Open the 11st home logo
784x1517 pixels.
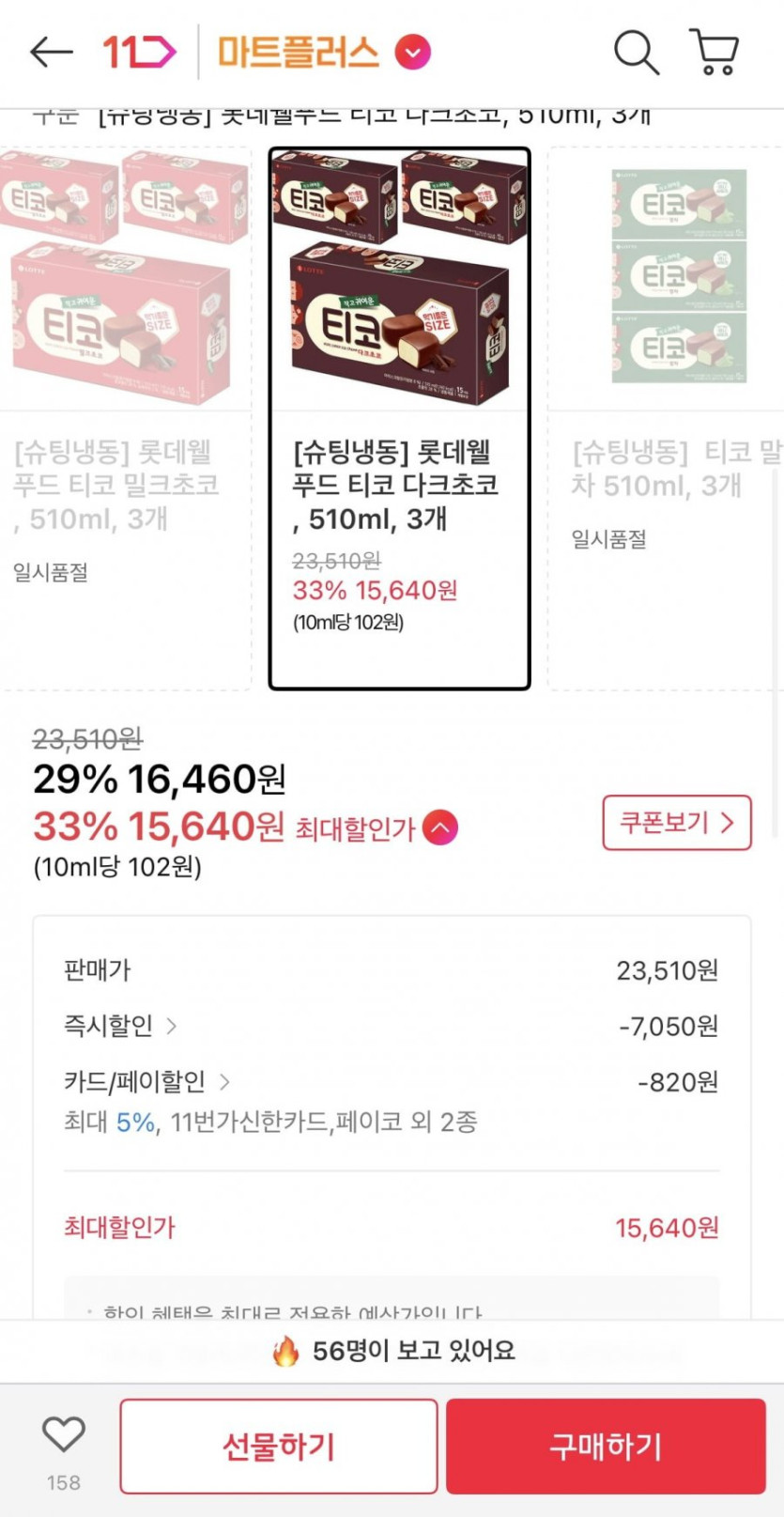(139, 53)
